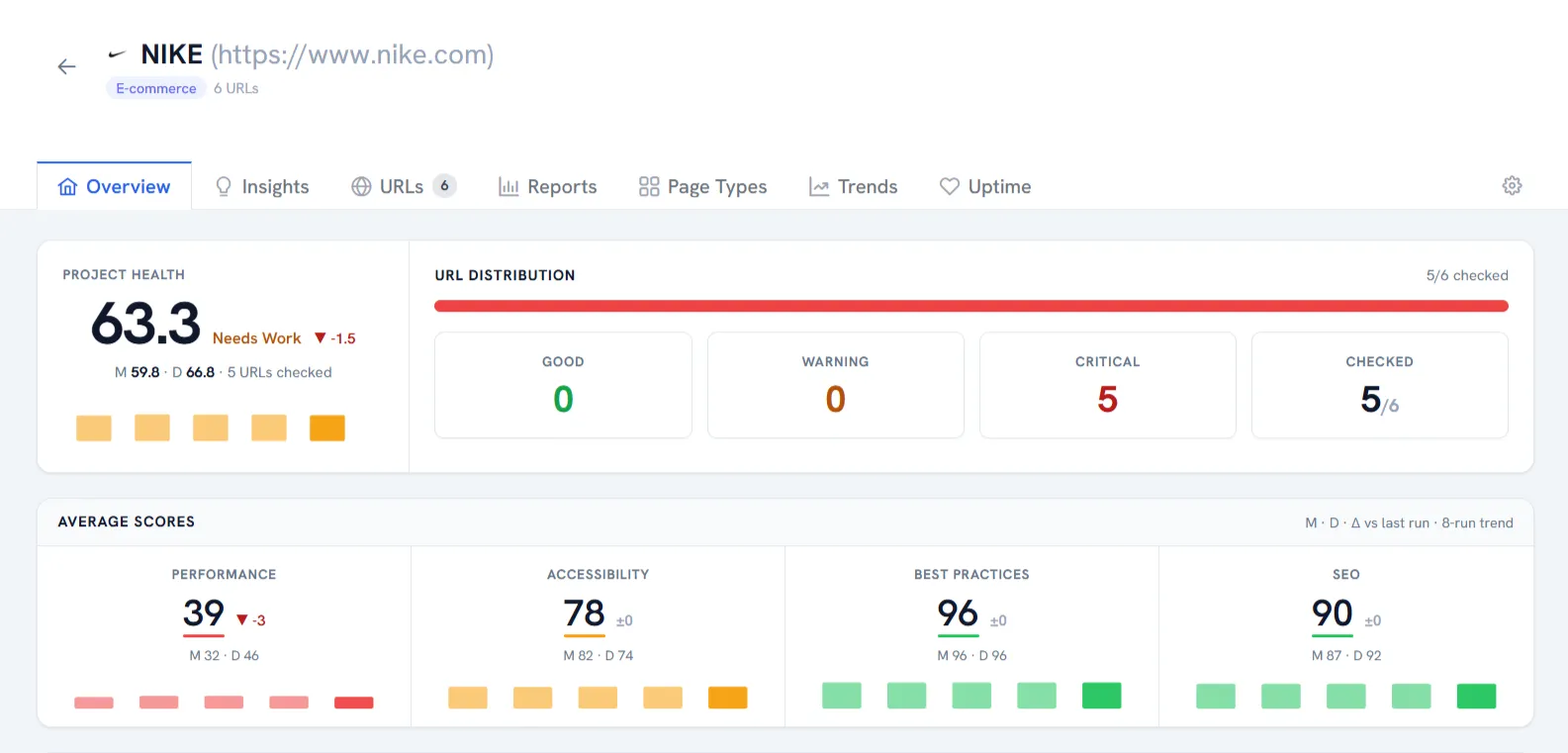Viewport: 1568px width, 753px height.
Task: Click the "5 URLs checked" text
Action: coord(280,372)
